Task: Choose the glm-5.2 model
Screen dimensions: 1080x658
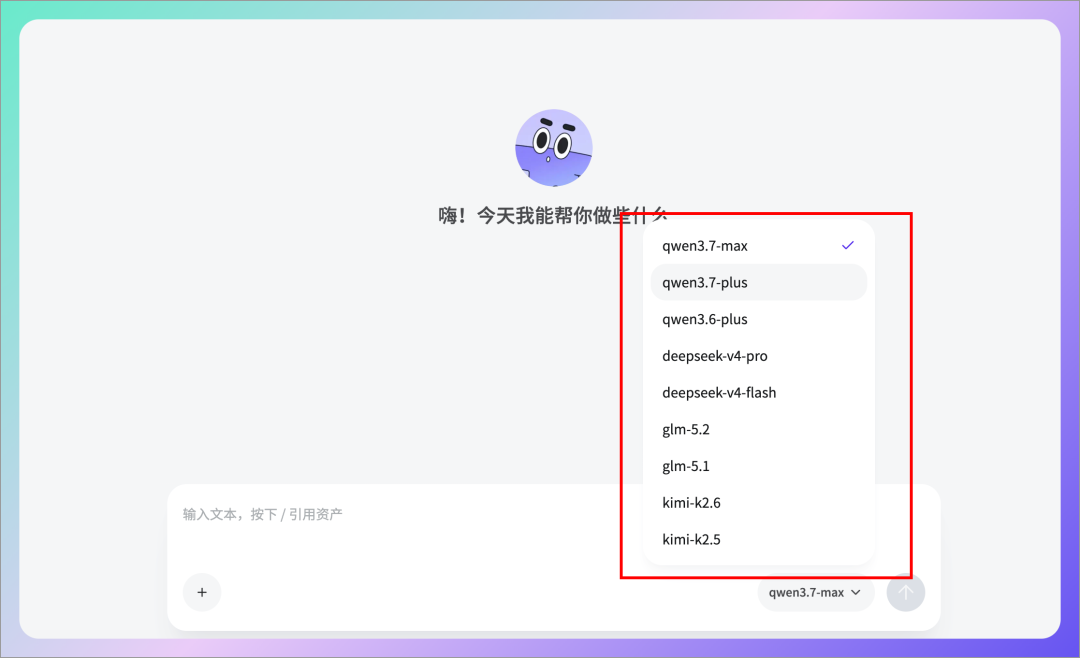Action: (x=758, y=429)
